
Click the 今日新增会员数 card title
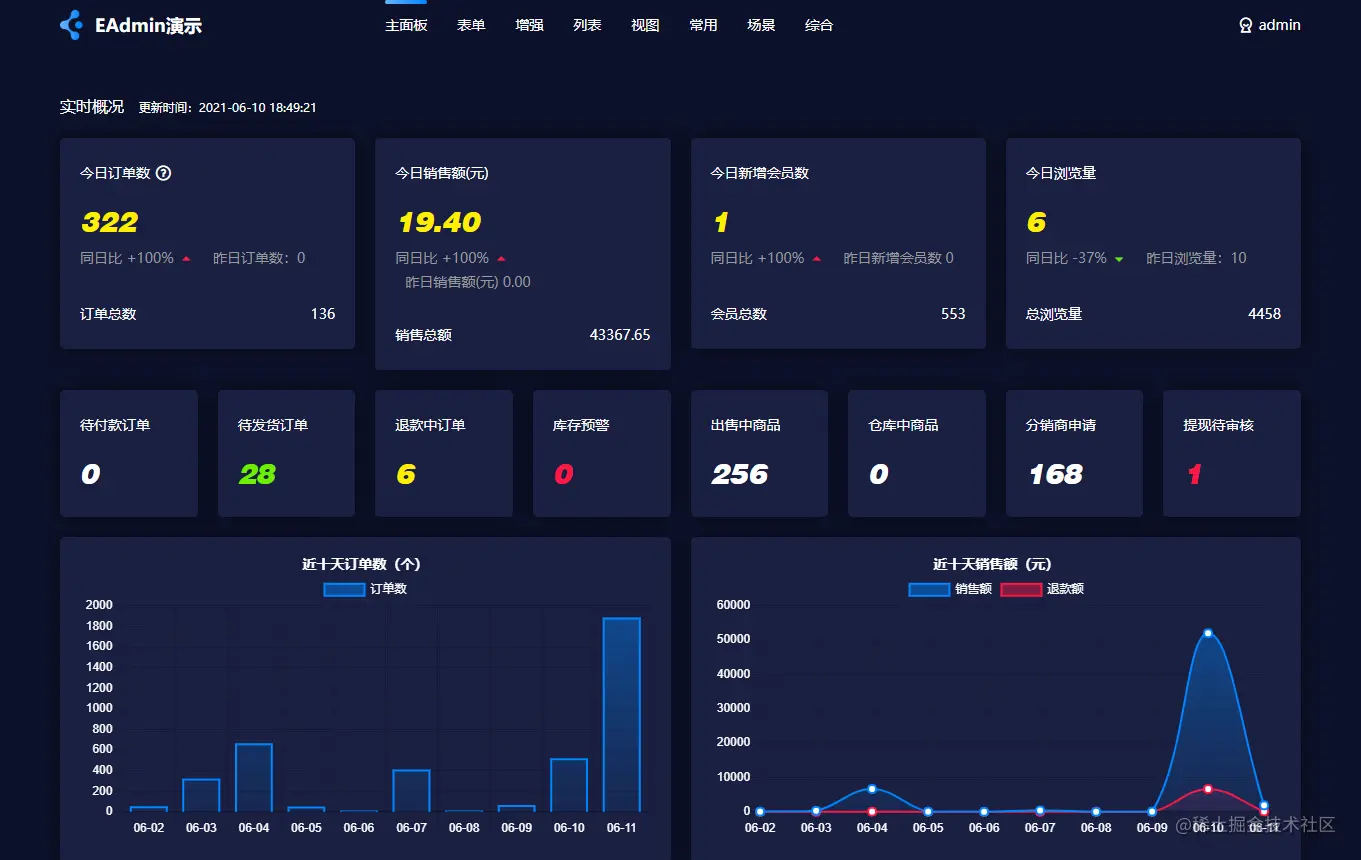click(760, 173)
